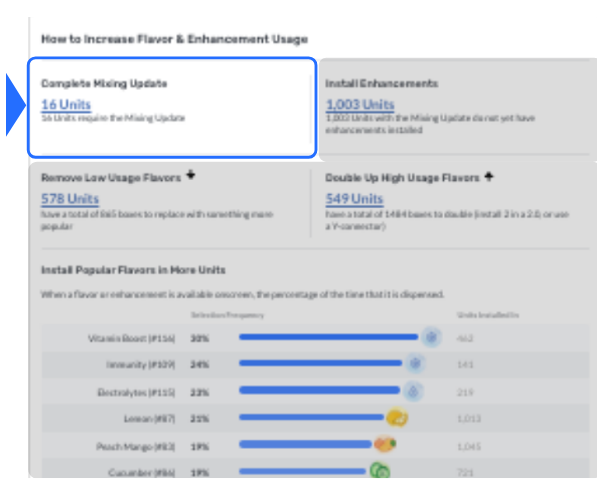The image size is (597, 490).
Task: Click down arrow beside Remove Low Usage Flavors
Action: [x=190, y=175]
